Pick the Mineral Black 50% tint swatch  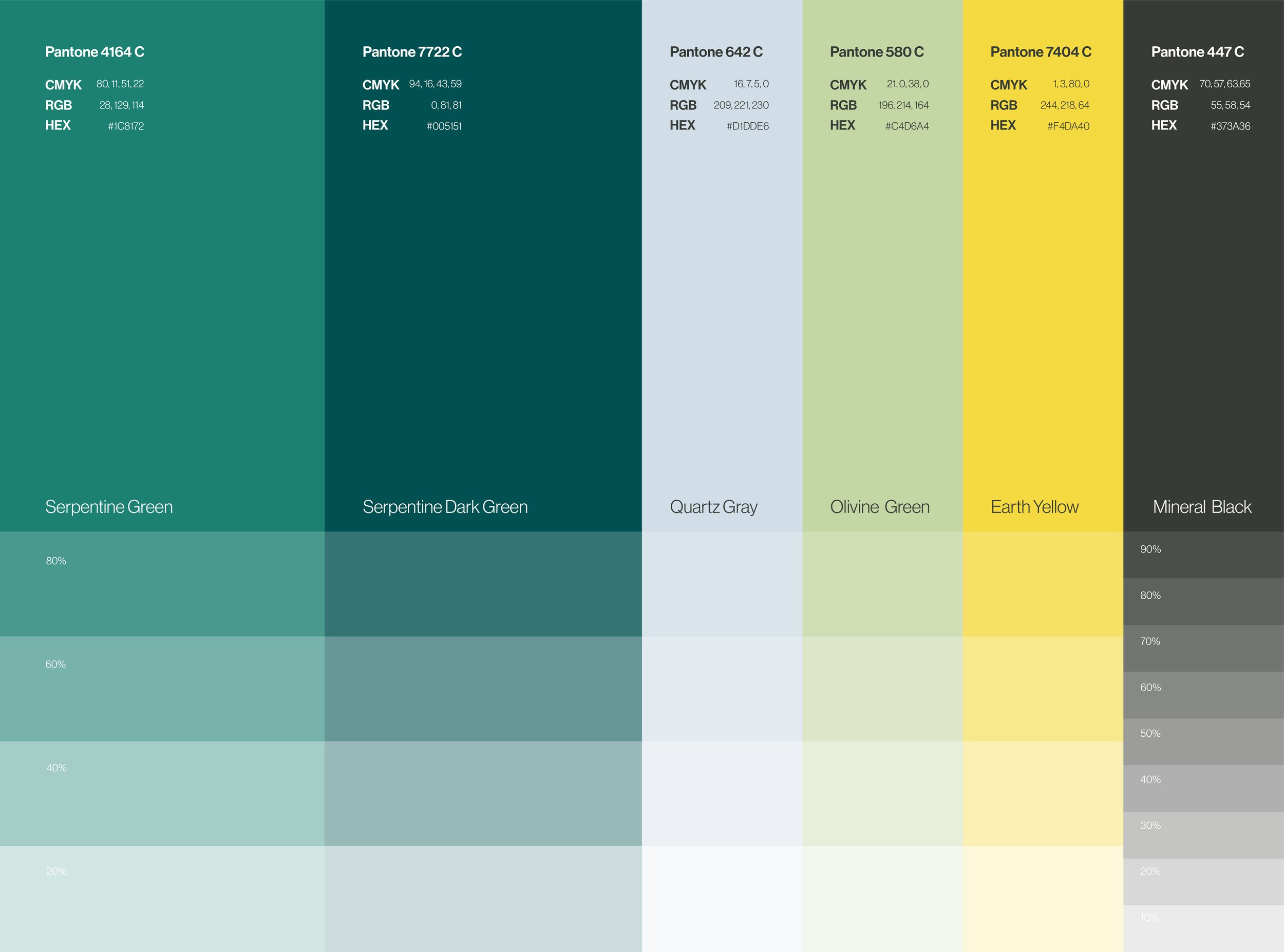point(1203,741)
